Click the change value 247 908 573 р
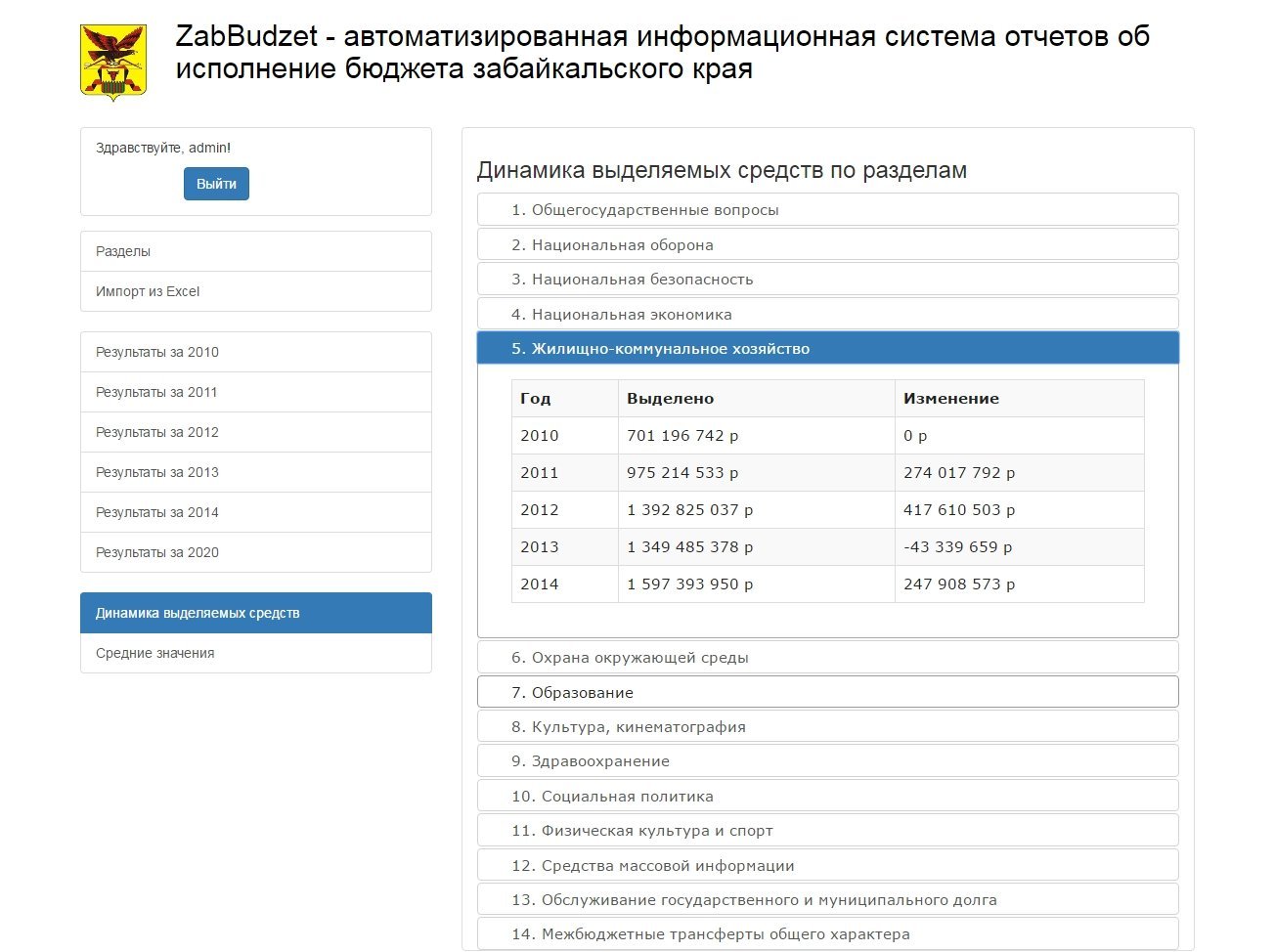 (x=959, y=584)
